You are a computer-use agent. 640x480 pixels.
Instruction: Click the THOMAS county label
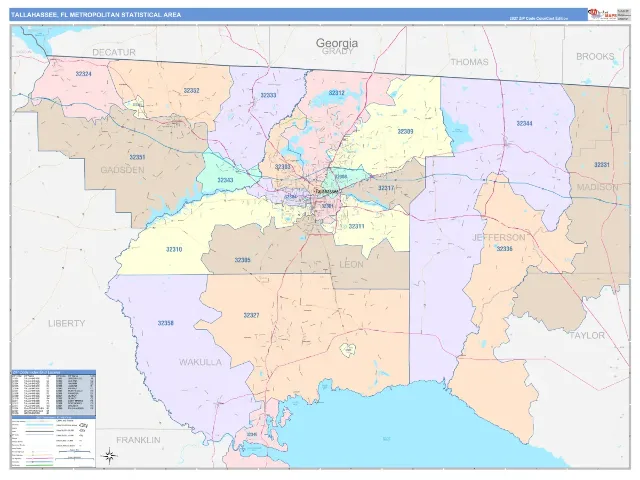click(x=469, y=62)
